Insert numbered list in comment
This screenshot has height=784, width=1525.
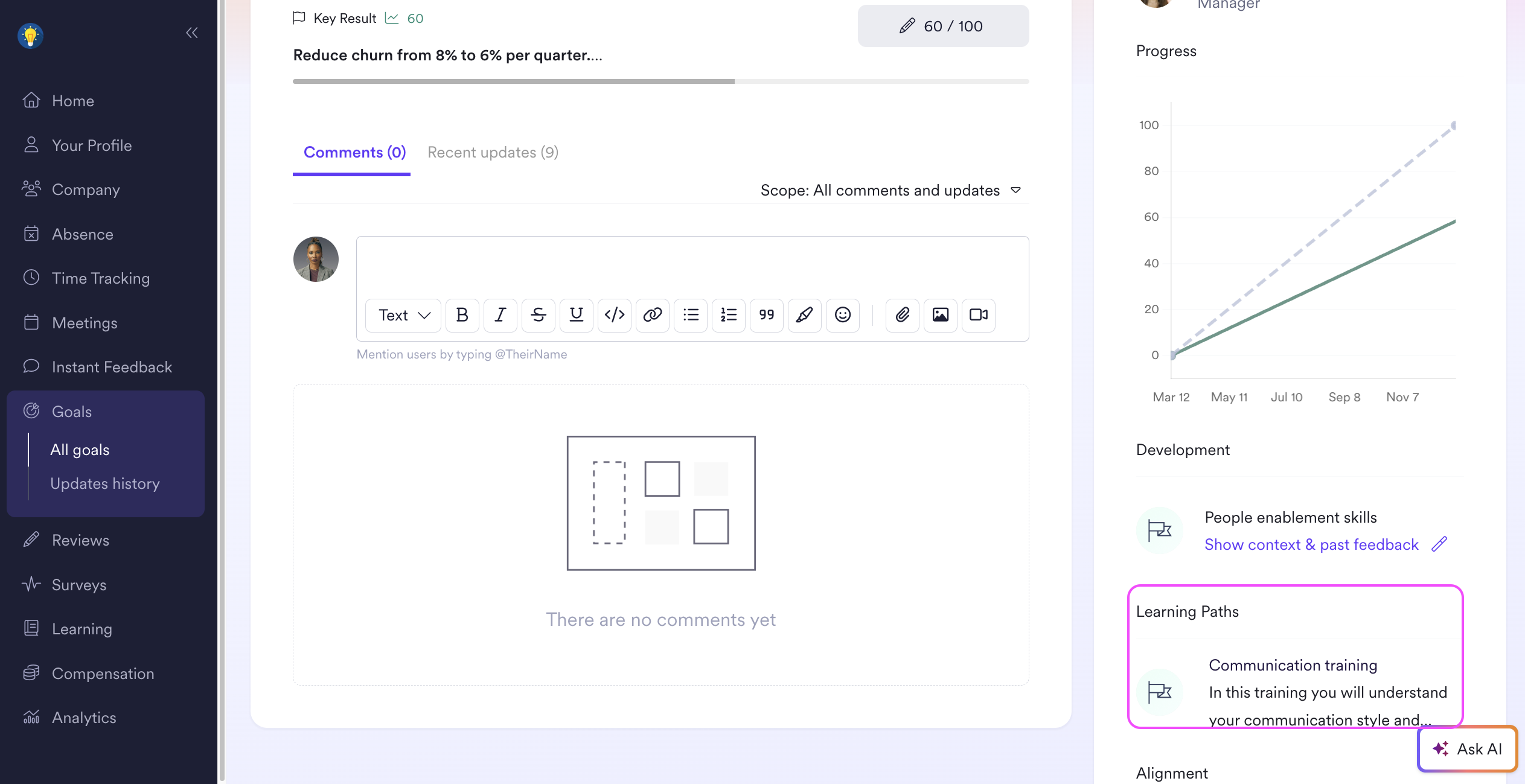point(728,315)
